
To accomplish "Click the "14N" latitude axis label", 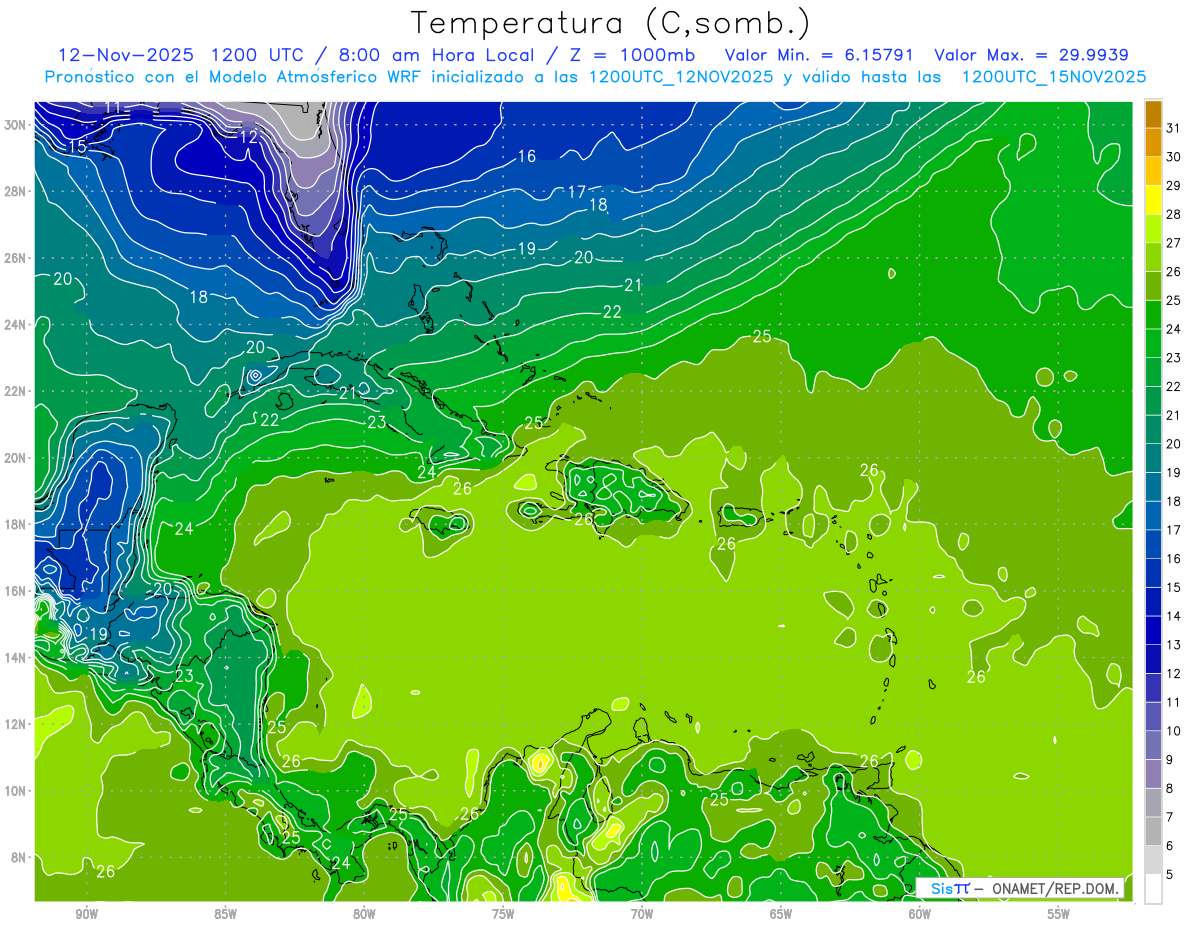I will 15,657.
